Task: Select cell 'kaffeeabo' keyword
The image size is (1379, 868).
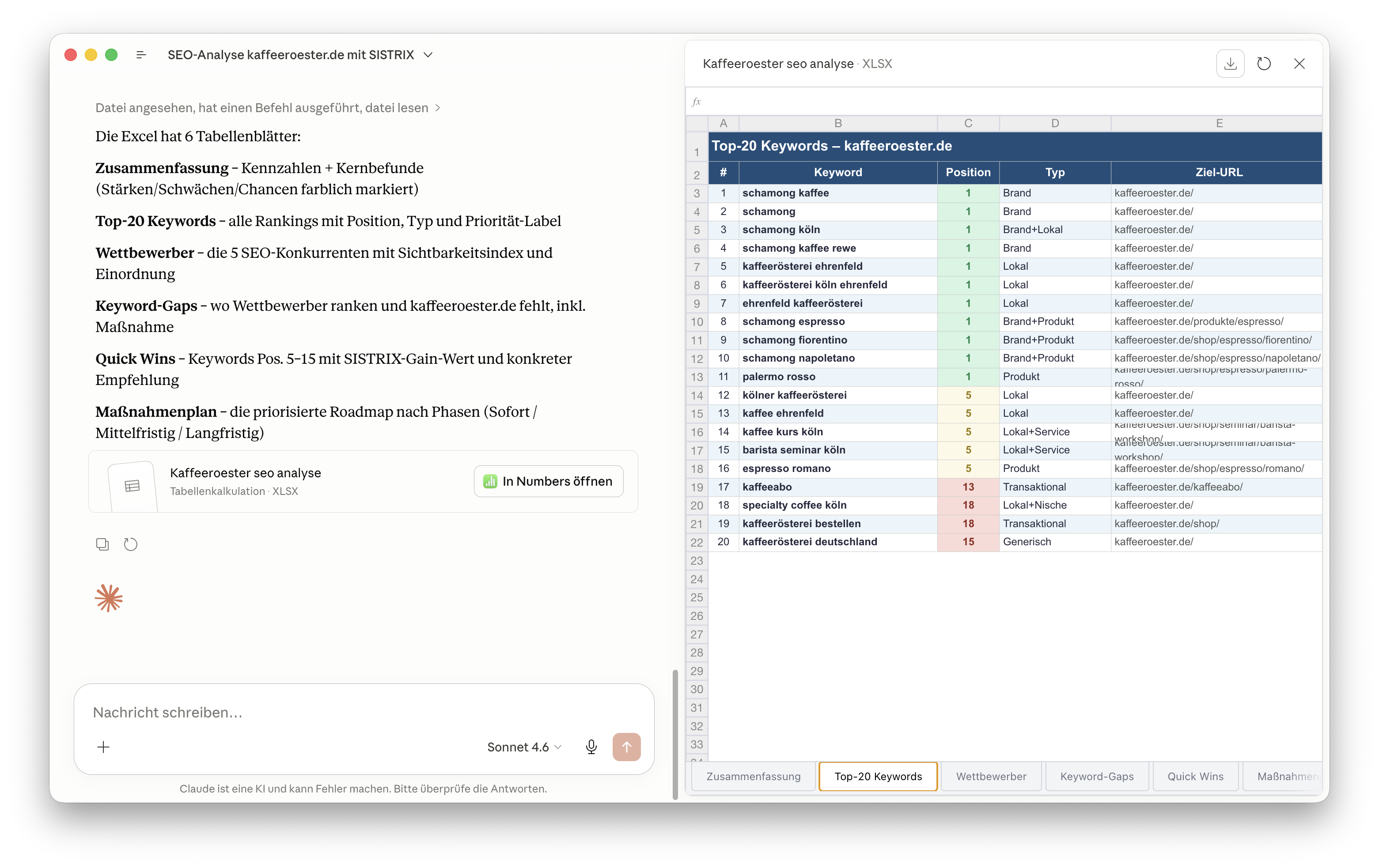Action: coord(838,487)
